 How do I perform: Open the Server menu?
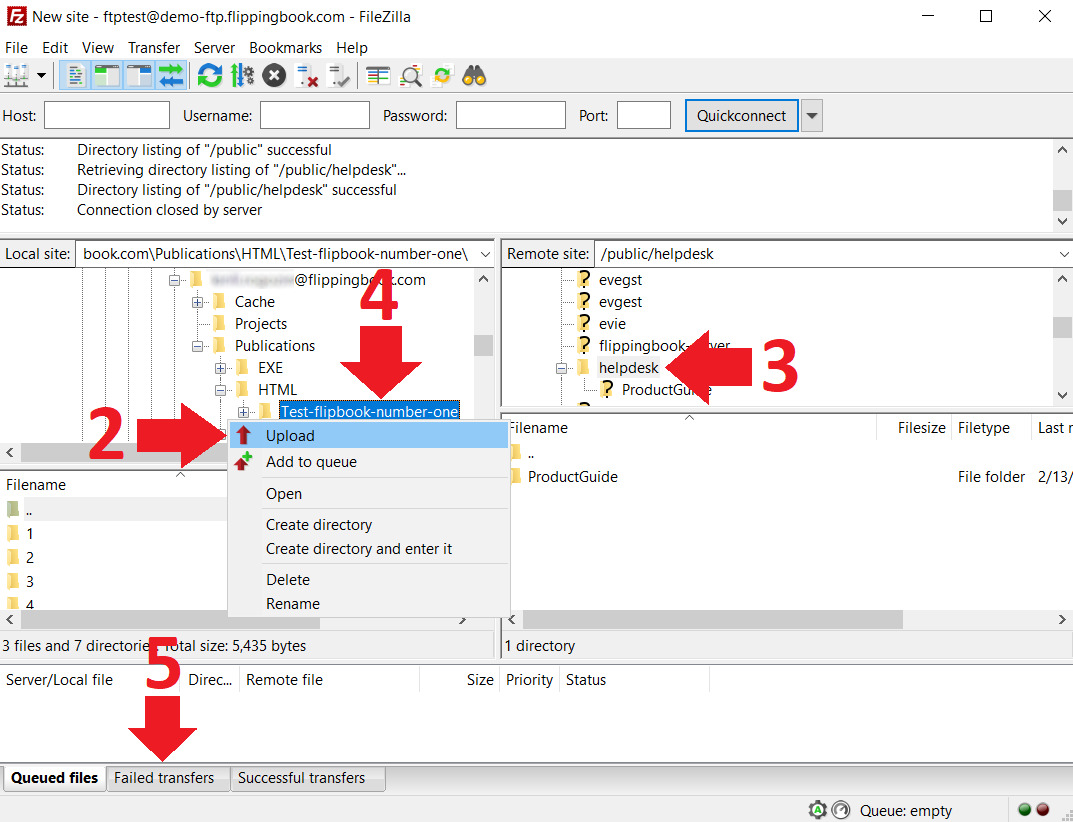coord(214,48)
